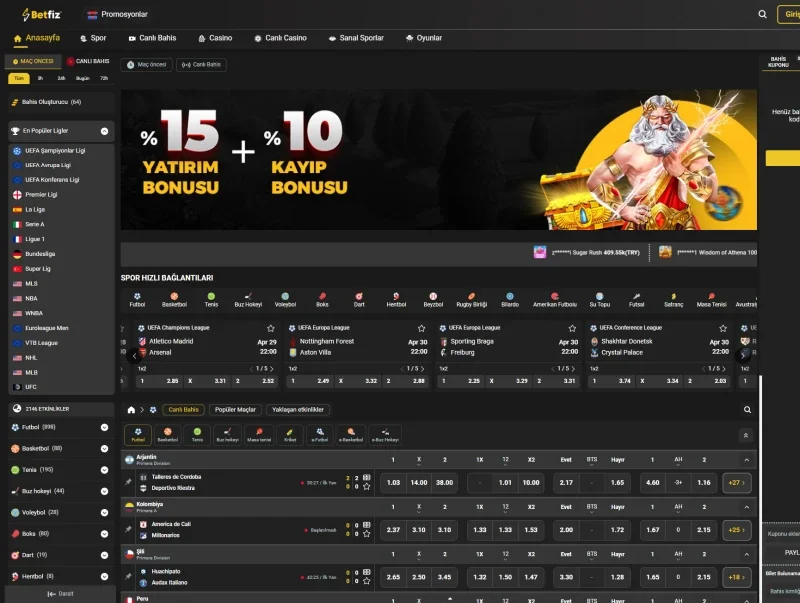Open Canlı Bahis in main navigation
The height and width of the screenshot is (603, 800).
pyautogui.click(x=152, y=38)
